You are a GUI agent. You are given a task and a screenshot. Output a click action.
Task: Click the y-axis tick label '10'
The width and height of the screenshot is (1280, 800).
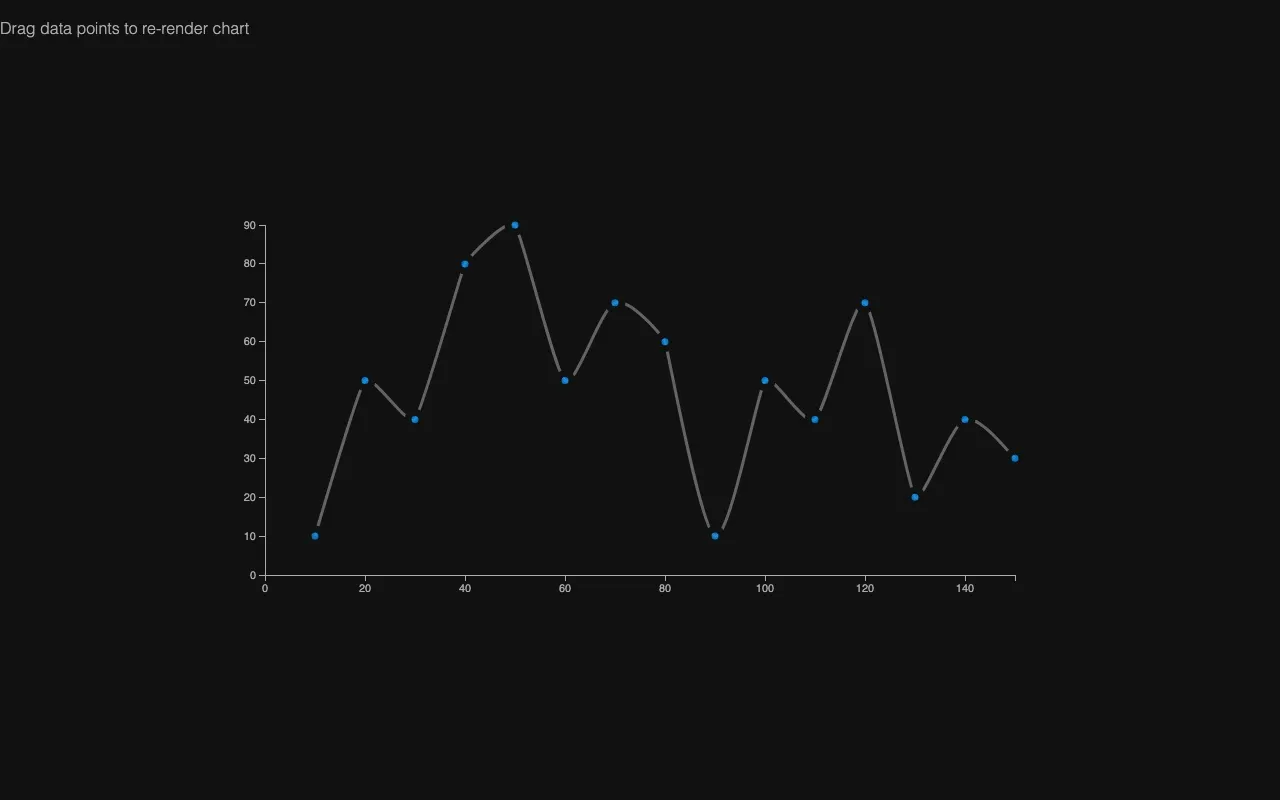(x=250, y=537)
